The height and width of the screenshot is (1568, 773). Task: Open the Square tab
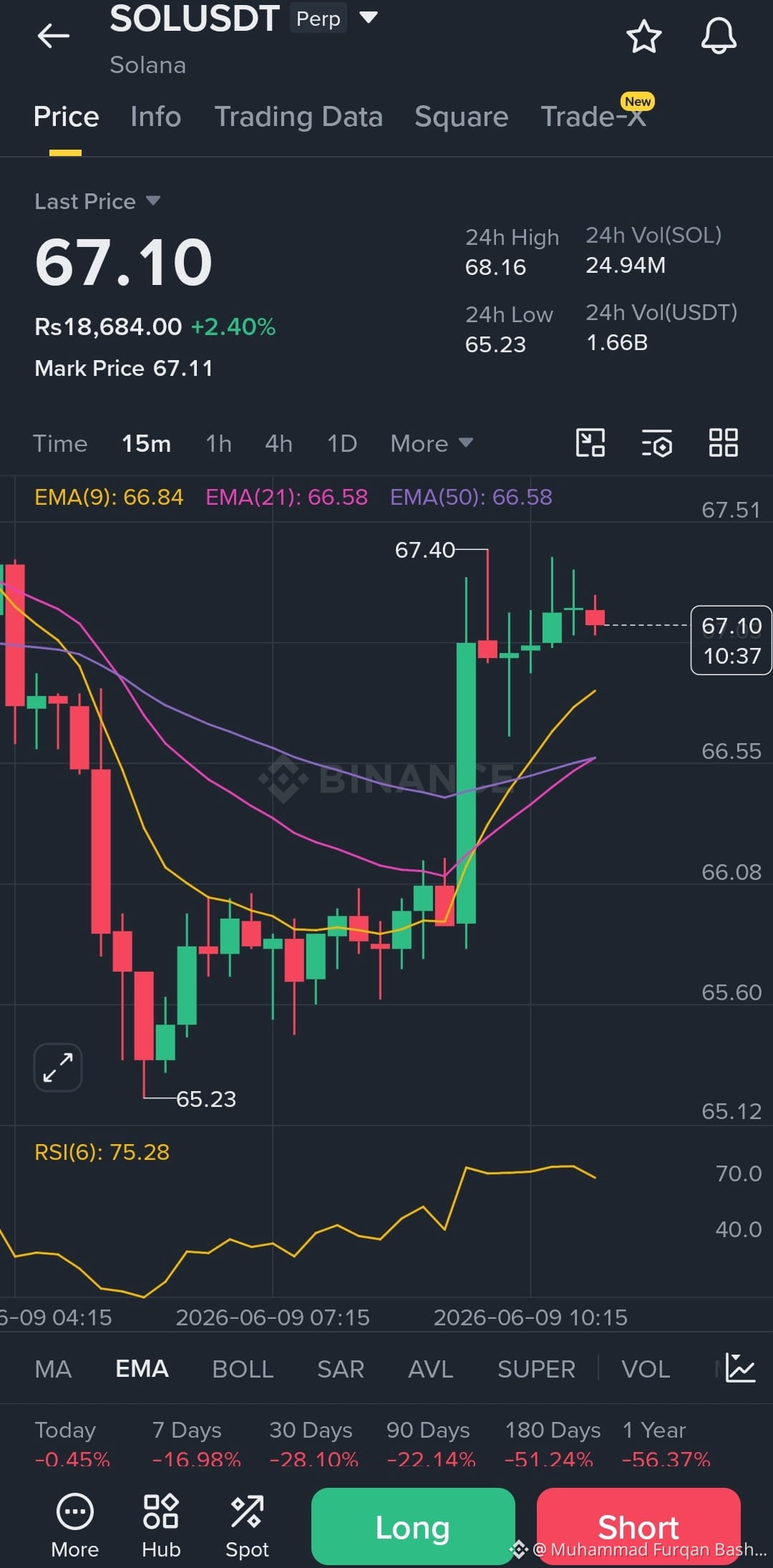461,117
